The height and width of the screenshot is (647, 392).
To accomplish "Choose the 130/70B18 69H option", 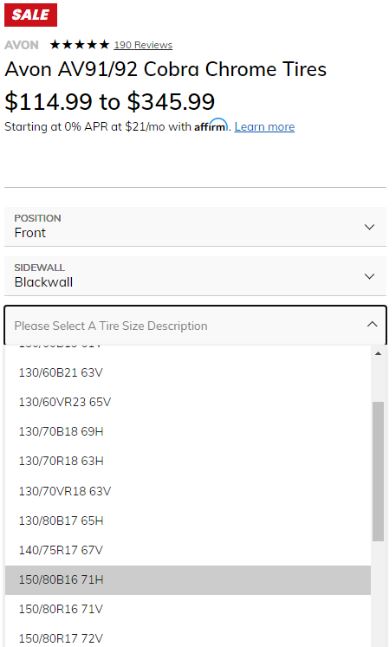I will (188, 432).
